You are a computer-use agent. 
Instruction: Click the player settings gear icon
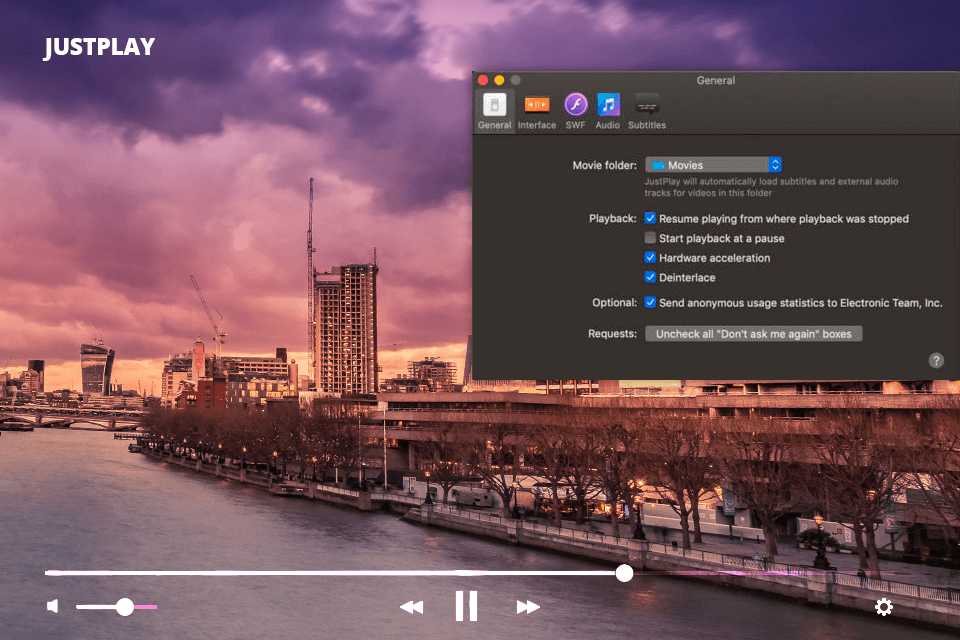click(884, 607)
